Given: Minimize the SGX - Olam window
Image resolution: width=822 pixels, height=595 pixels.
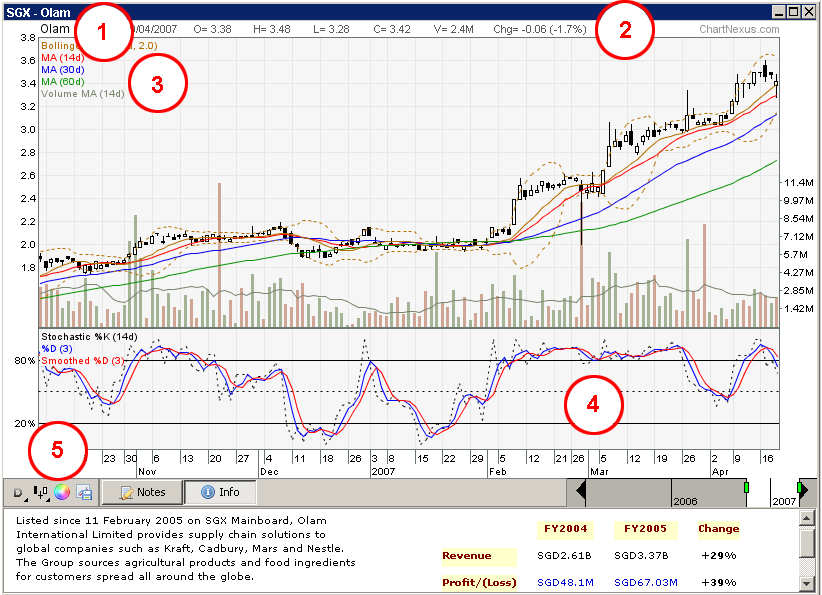Looking at the screenshot, I should [779, 12].
